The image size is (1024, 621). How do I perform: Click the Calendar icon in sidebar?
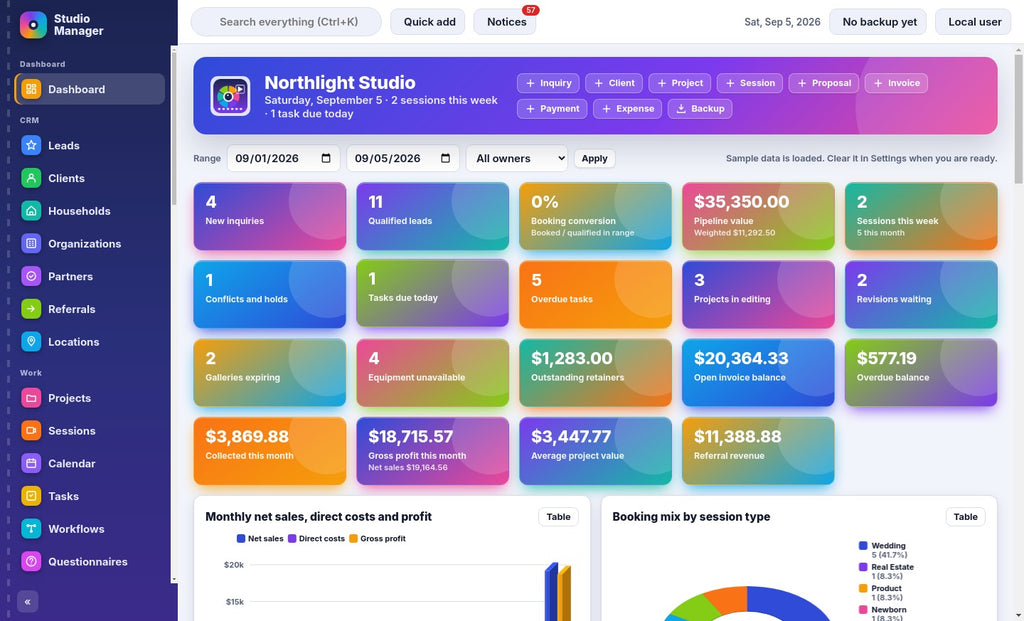[x=31, y=463]
